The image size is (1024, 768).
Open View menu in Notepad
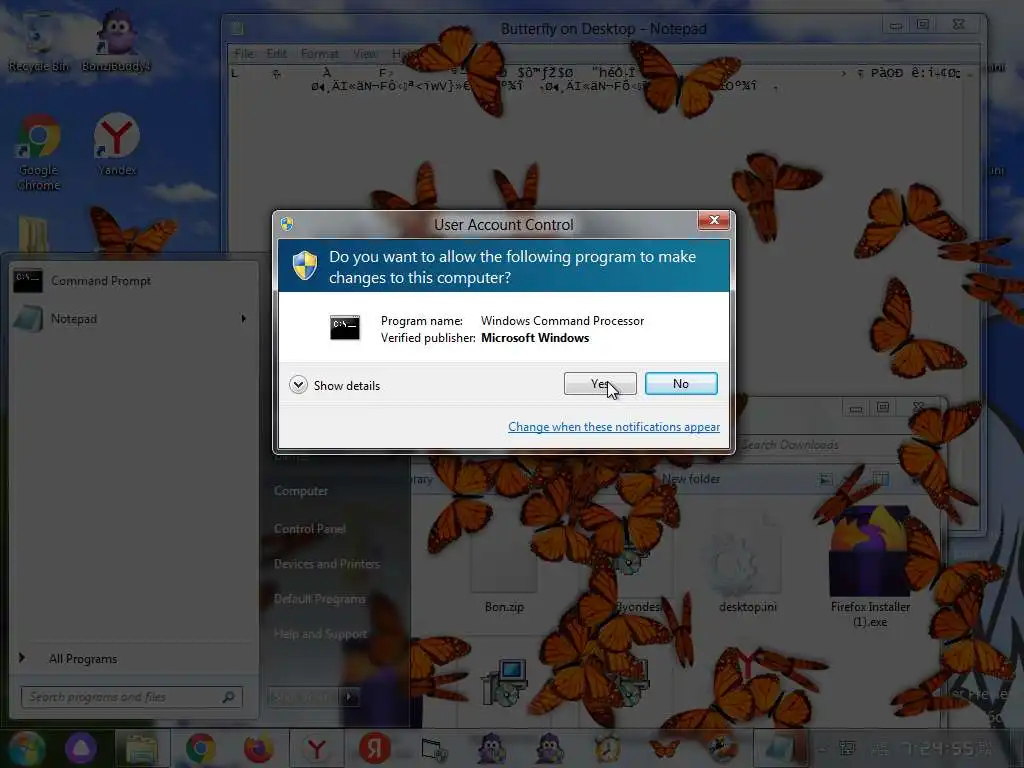[364, 54]
